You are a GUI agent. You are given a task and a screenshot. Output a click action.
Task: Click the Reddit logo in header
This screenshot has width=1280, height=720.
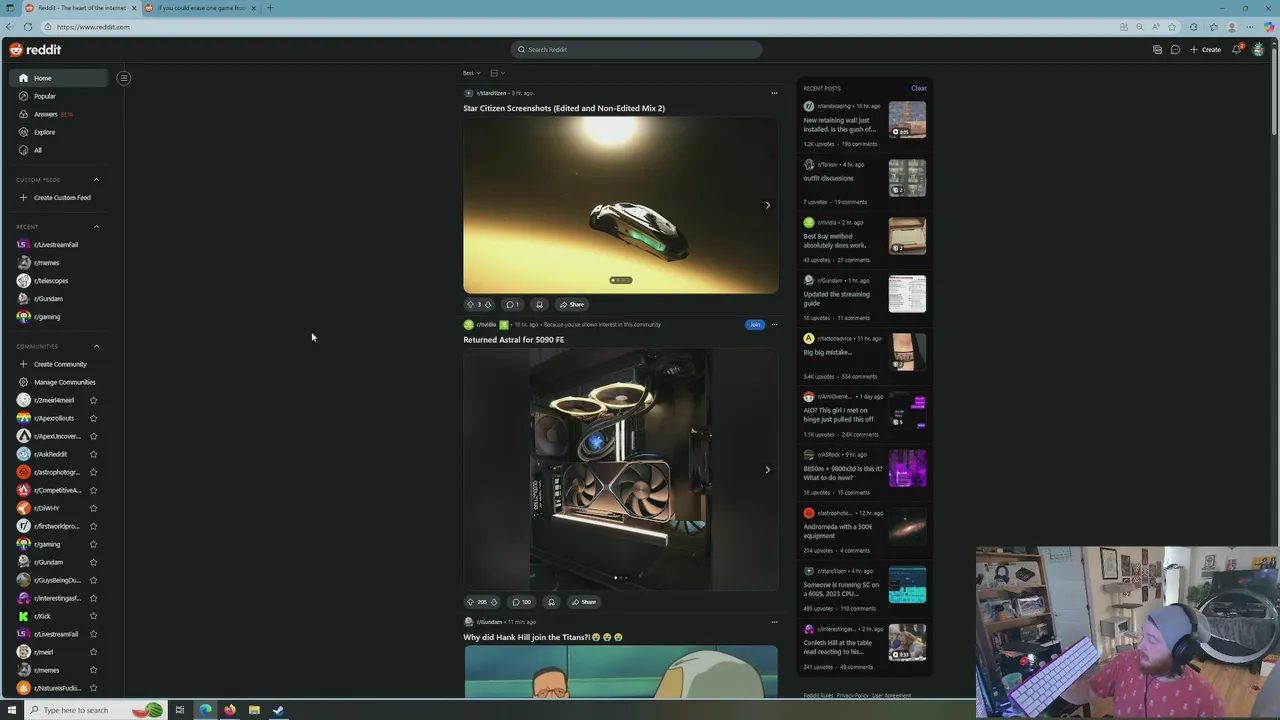coord(35,50)
